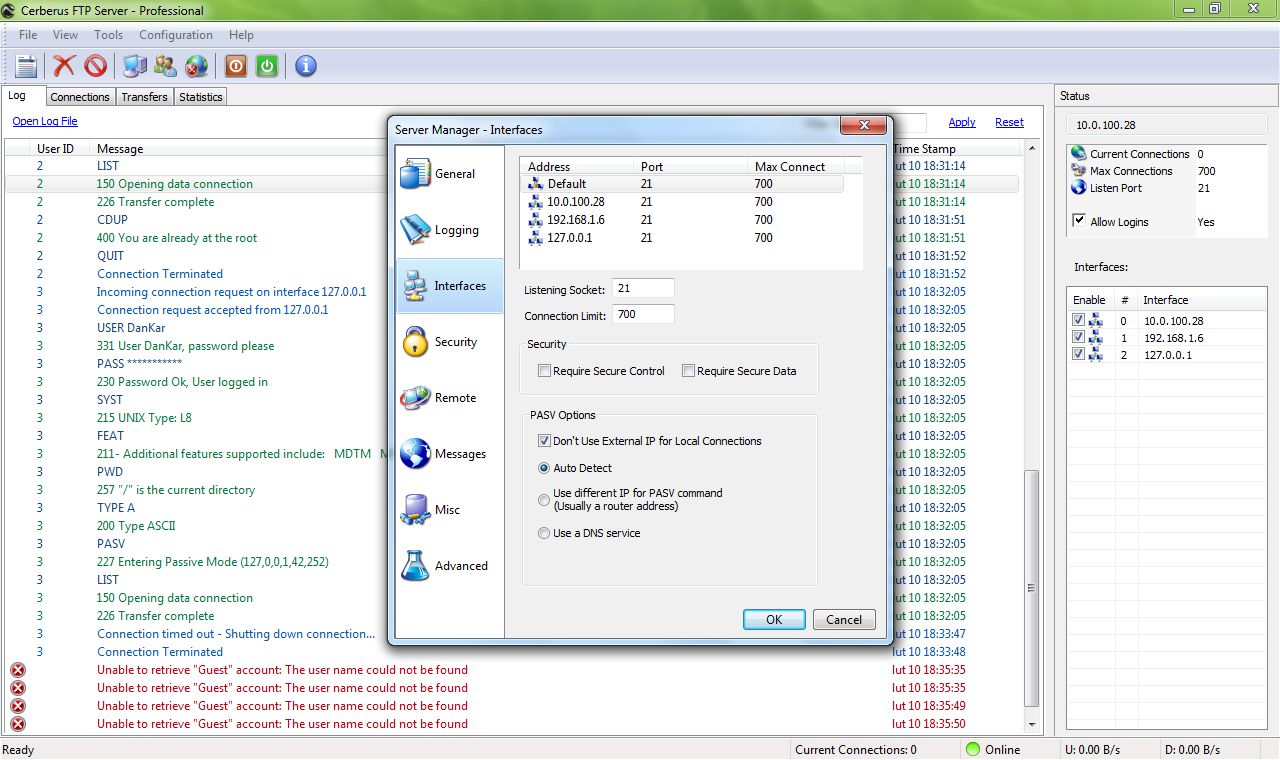Click green Online status indicator in status bar
Image resolution: width=1280 pixels, height=760 pixels.
tap(972, 749)
